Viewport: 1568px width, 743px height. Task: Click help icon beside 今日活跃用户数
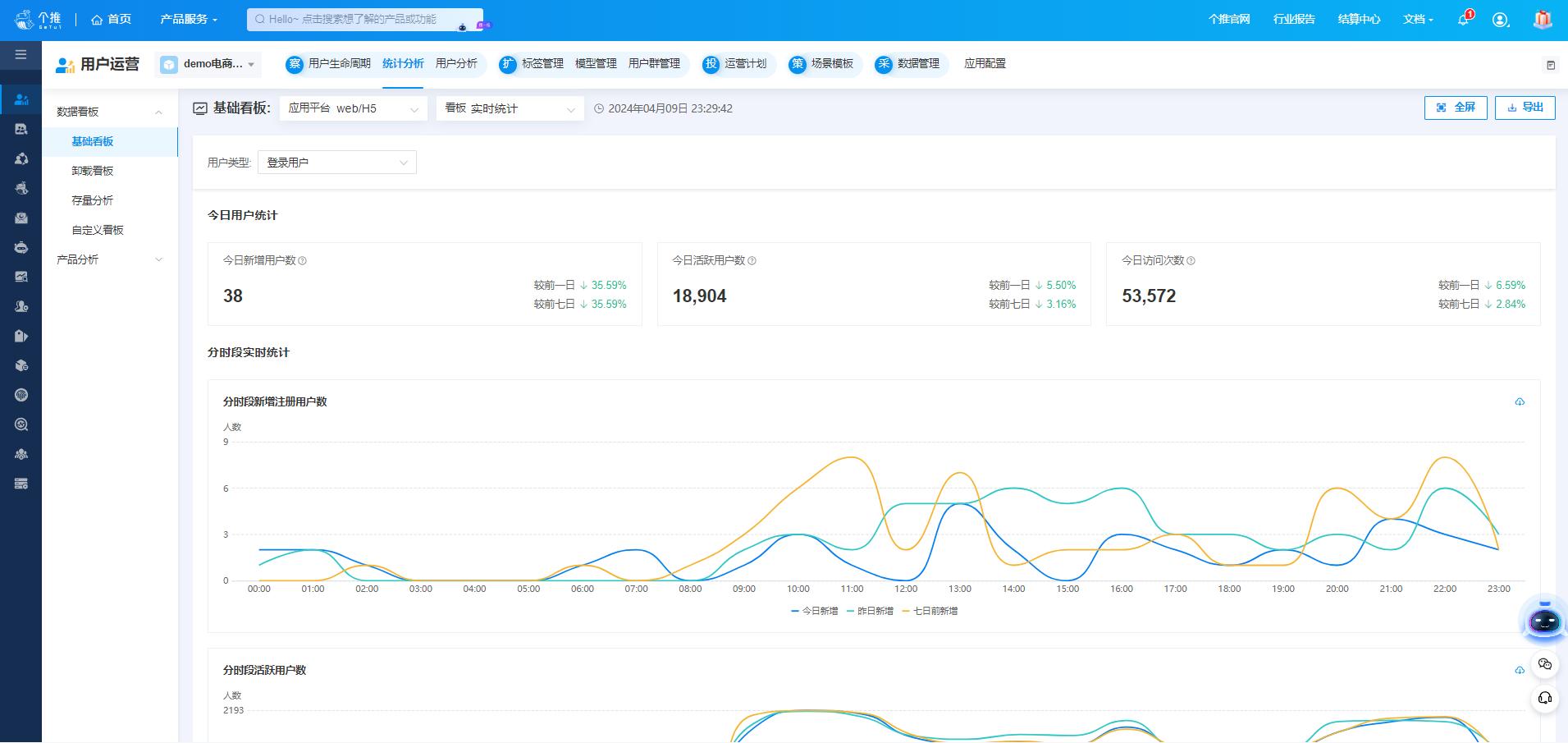pyautogui.click(x=752, y=261)
